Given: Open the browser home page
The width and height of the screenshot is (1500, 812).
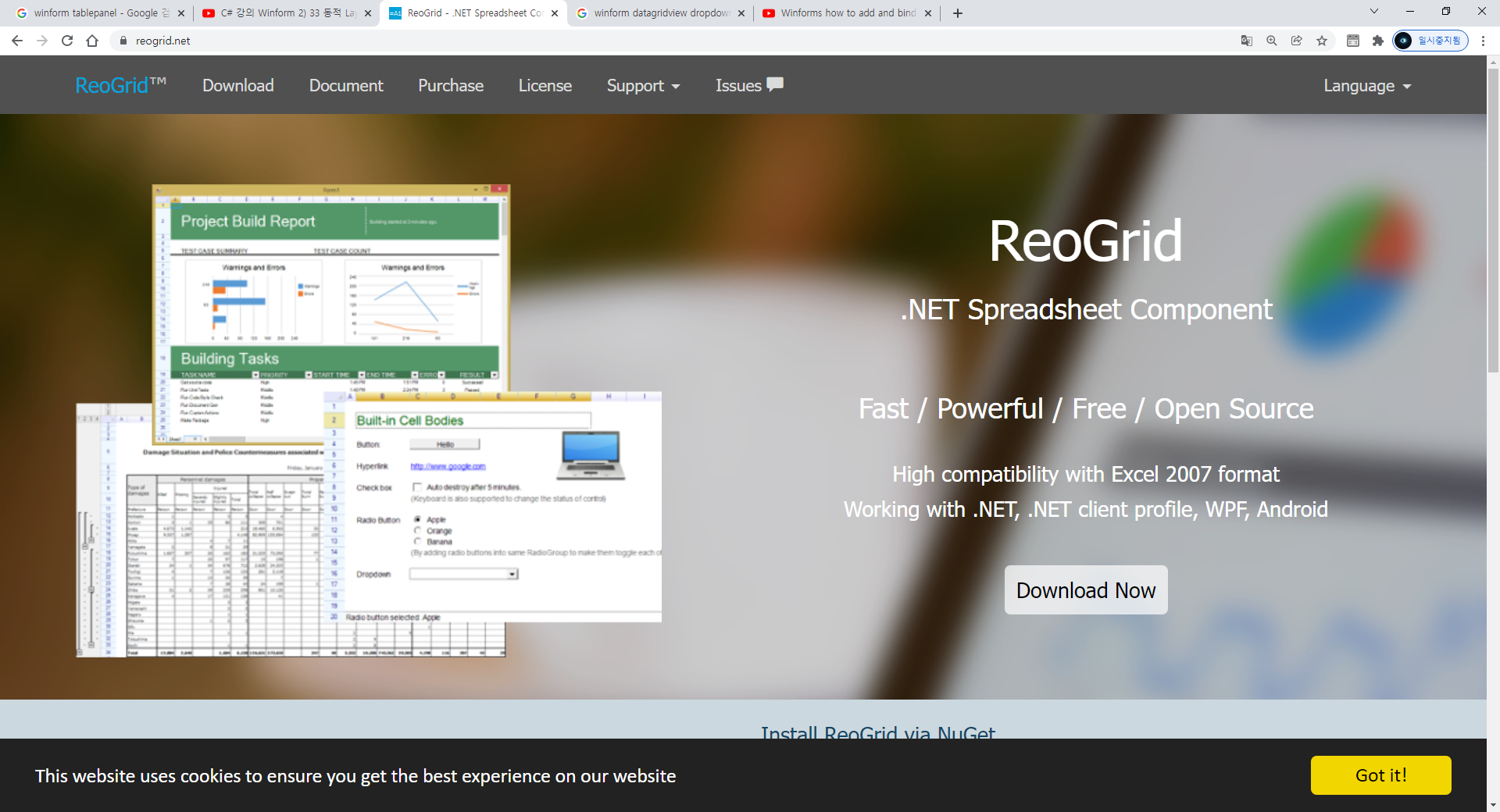Looking at the screenshot, I should coord(92,41).
